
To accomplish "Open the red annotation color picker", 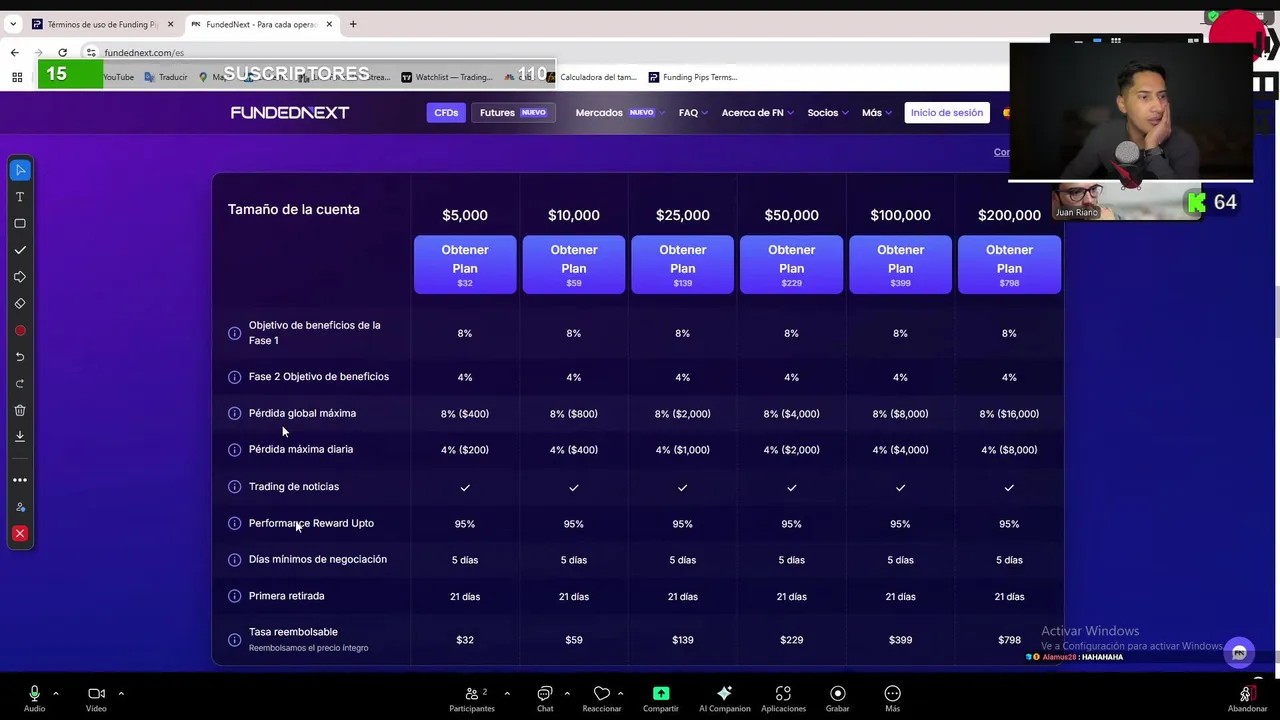I will (x=20, y=331).
